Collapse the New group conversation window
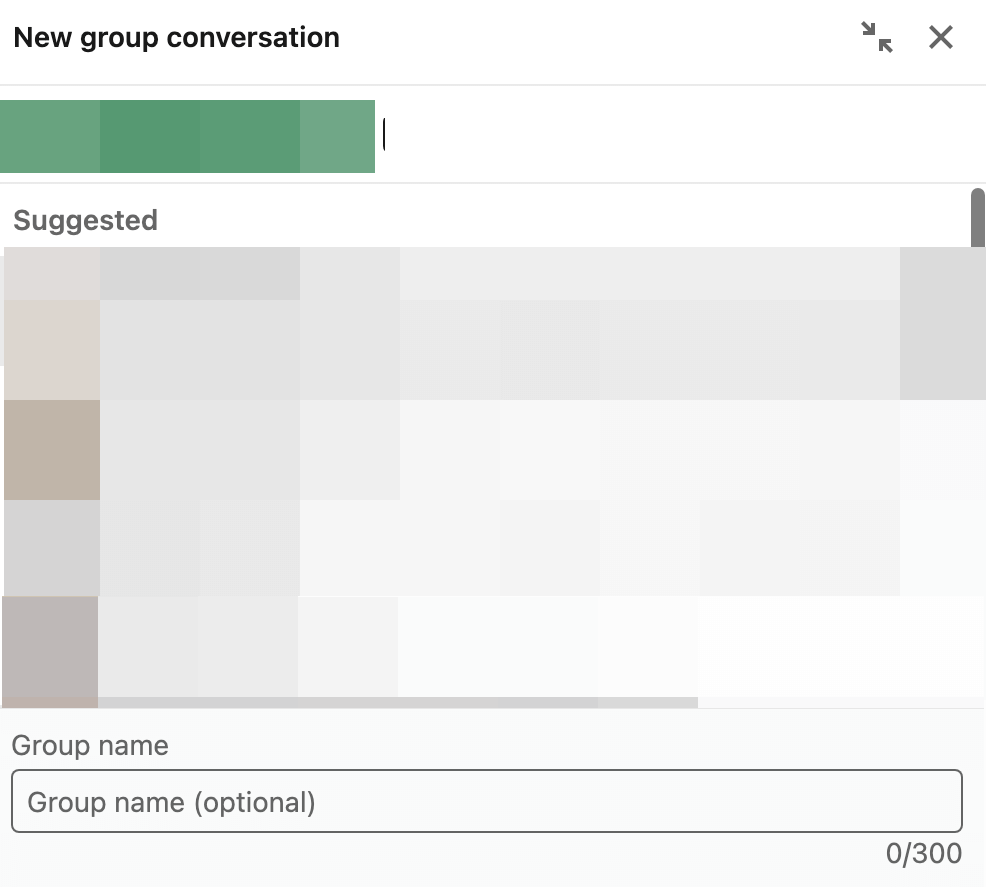Image resolution: width=986 pixels, height=887 pixels. pyautogui.click(x=877, y=37)
